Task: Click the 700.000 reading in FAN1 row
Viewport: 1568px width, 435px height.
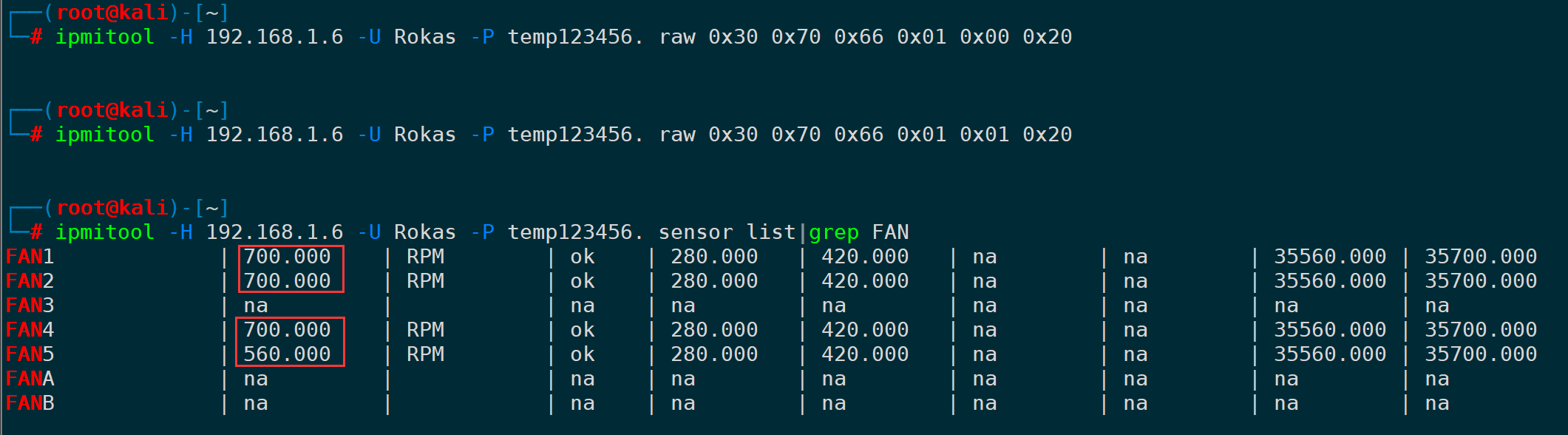Action: coord(287,257)
